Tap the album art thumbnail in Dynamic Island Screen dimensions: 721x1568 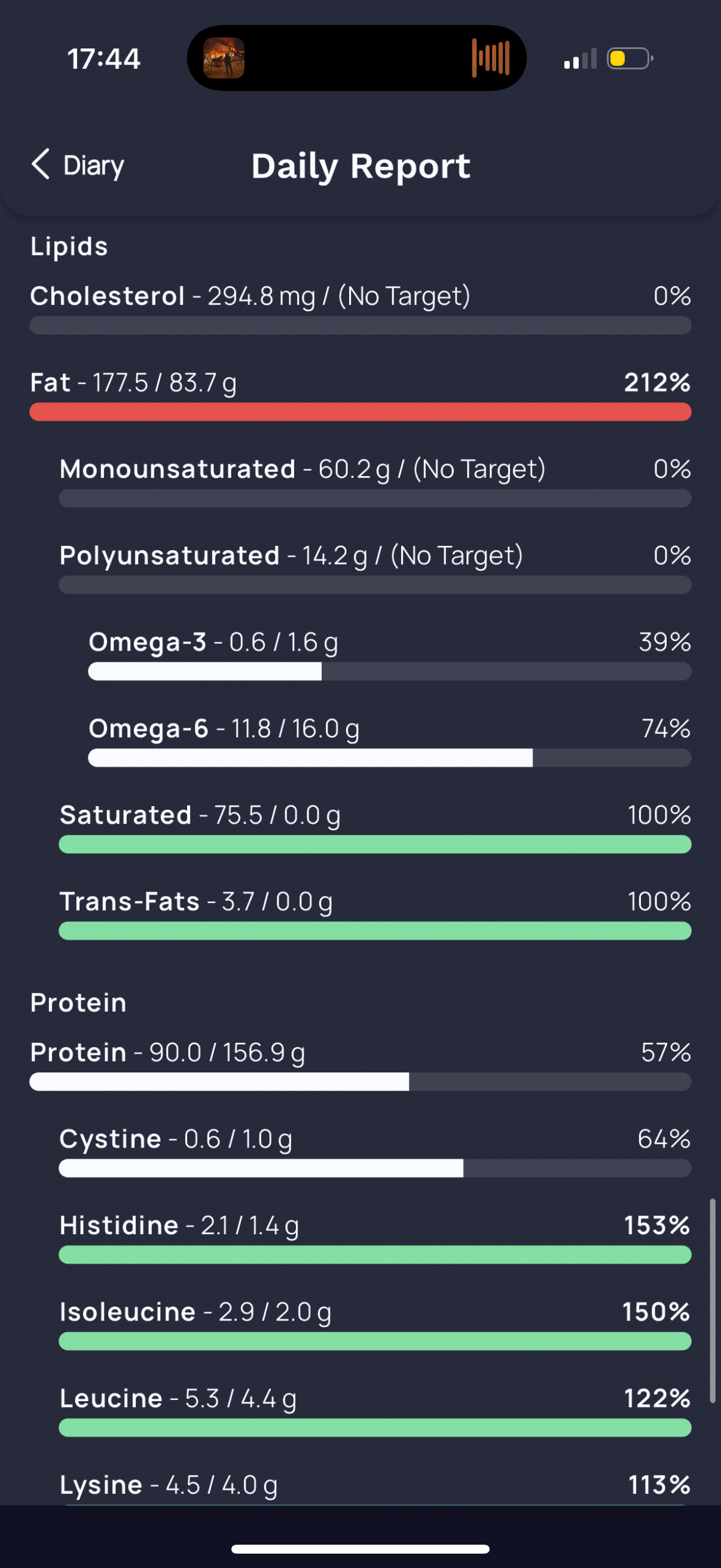pyautogui.click(x=224, y=58)
